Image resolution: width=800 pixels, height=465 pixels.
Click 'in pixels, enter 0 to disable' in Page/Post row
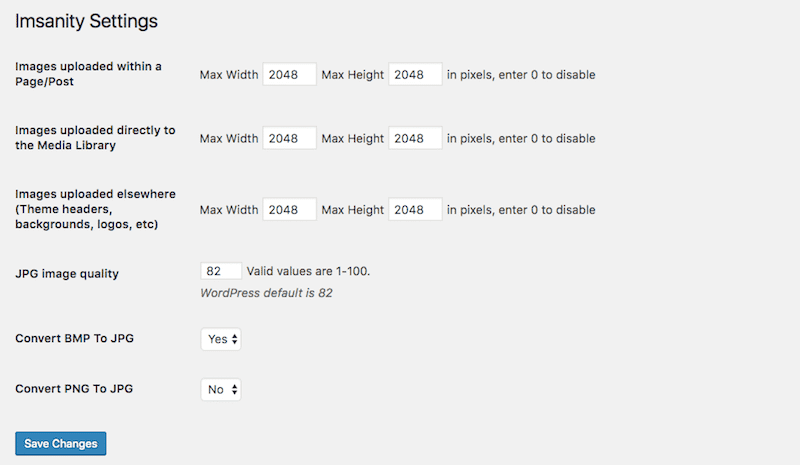coord(521,74)
